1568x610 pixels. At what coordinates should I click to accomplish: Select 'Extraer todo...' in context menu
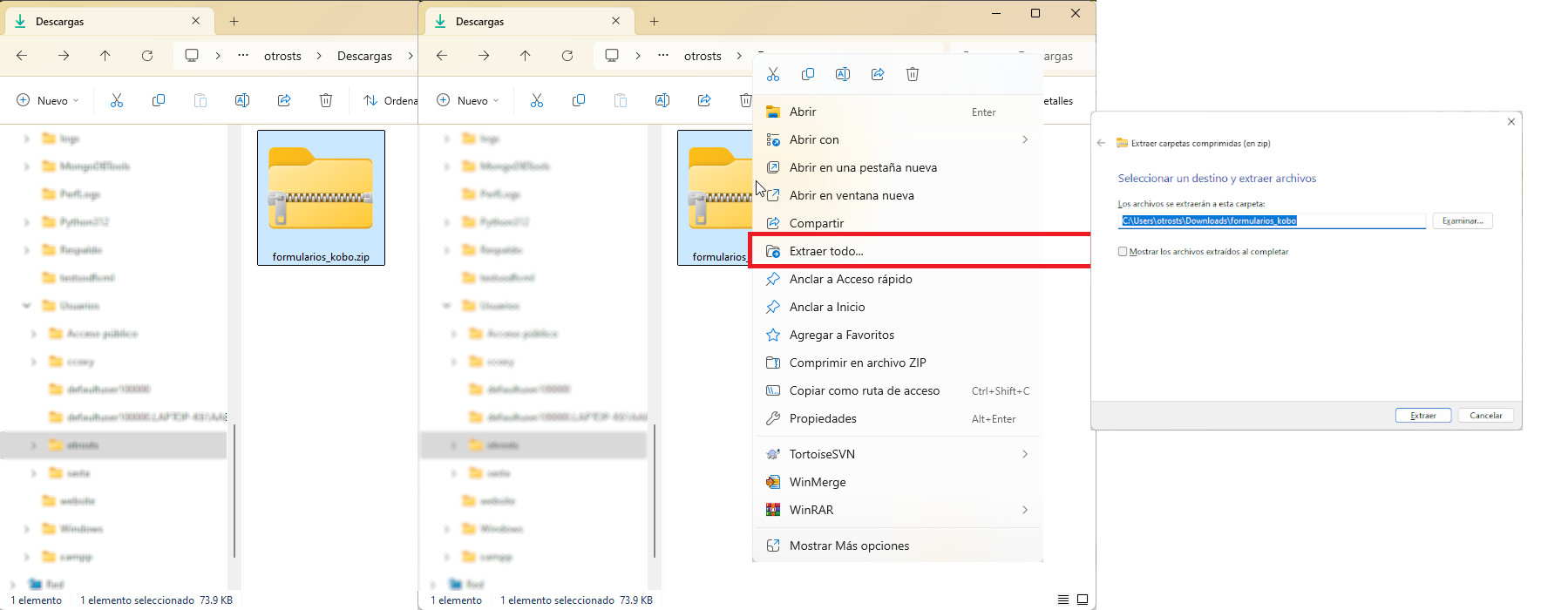click(898, 251)
